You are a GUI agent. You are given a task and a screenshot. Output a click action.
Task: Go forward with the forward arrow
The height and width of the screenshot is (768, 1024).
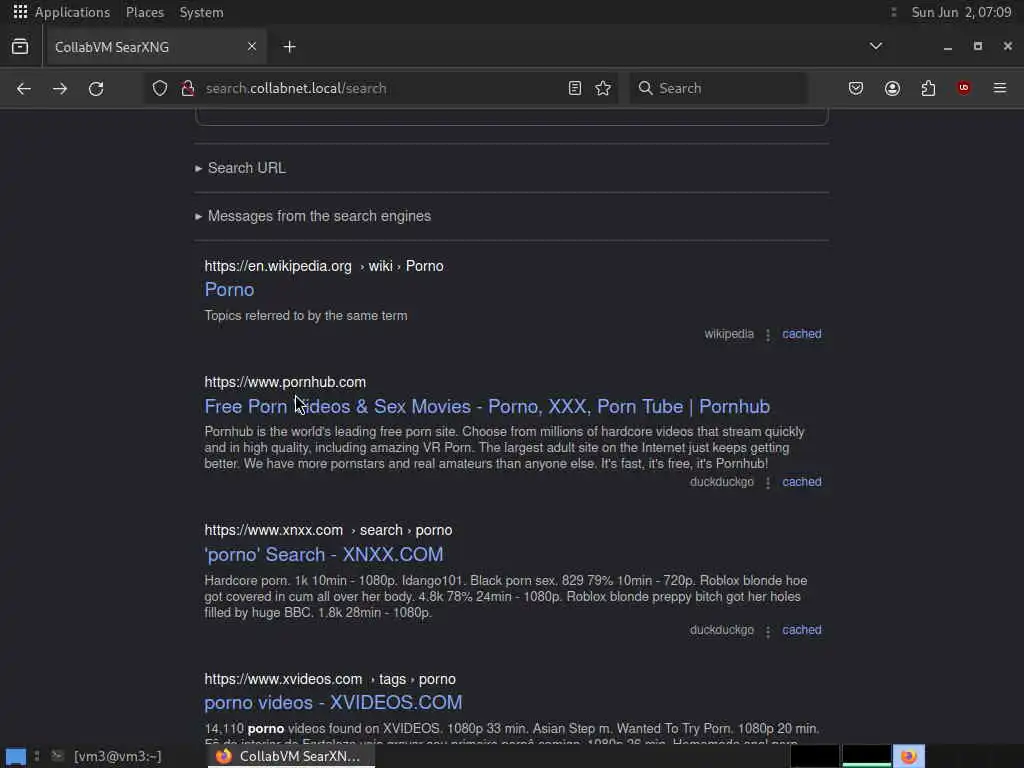(59, 88)
